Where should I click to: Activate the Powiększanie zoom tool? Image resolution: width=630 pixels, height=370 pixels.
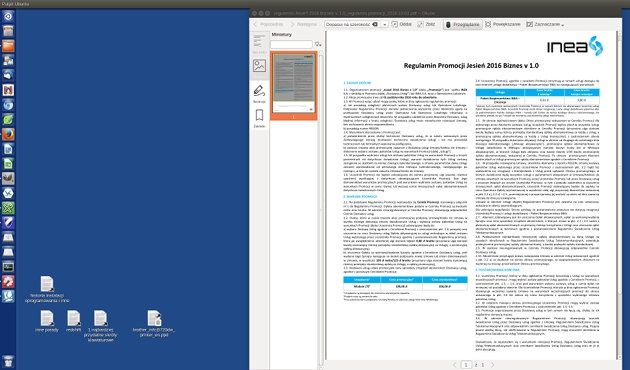click(x=503, y=25)
